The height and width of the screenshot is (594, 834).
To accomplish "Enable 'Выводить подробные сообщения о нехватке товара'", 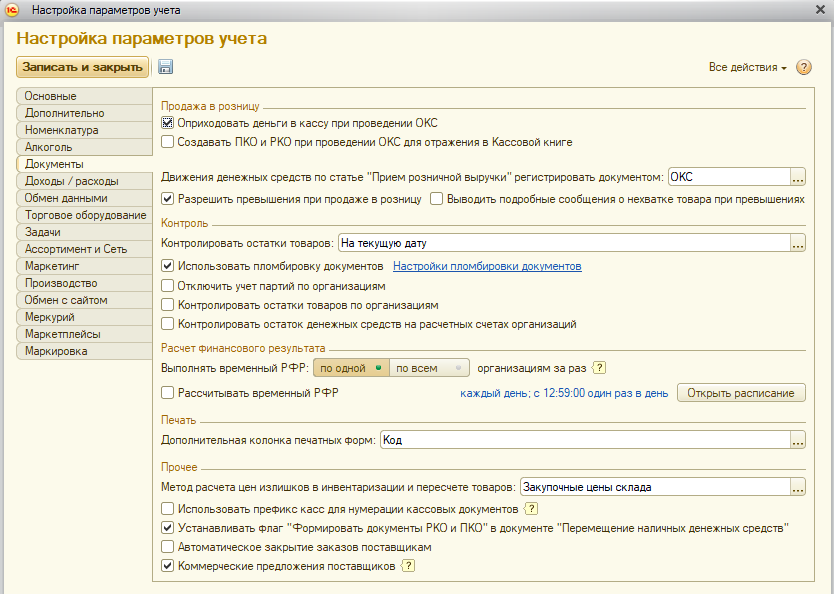I will point(437,199).
